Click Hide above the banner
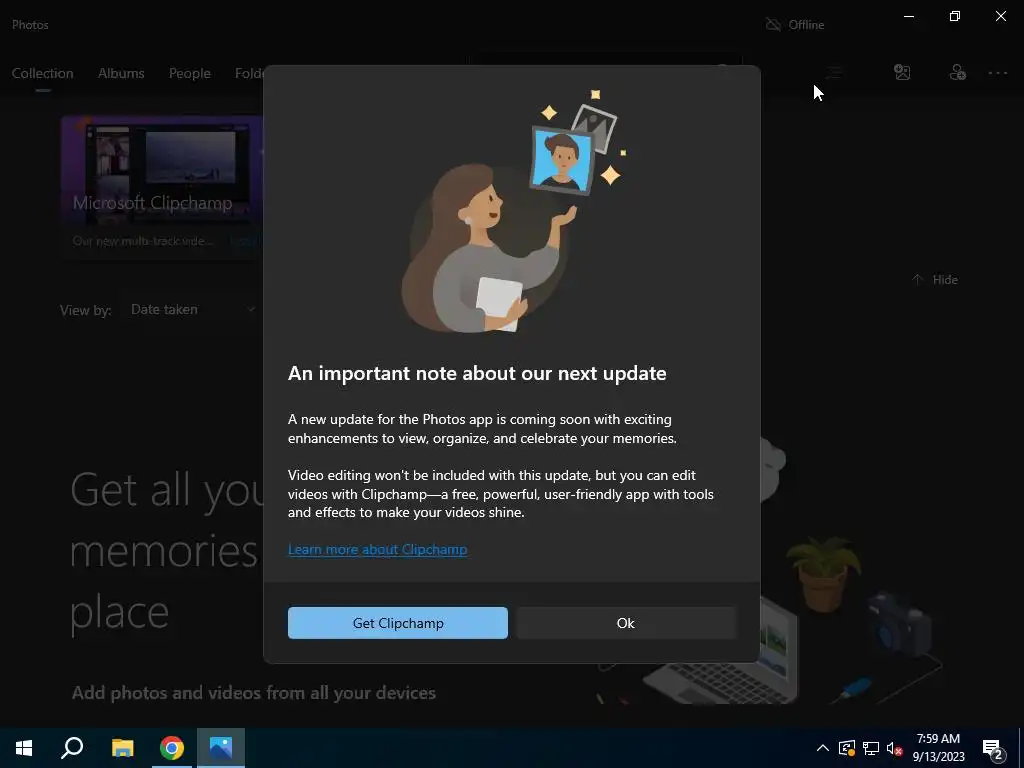Image resolution: width=1024 pixels, height=768 pixels. (x=935, y=280)
